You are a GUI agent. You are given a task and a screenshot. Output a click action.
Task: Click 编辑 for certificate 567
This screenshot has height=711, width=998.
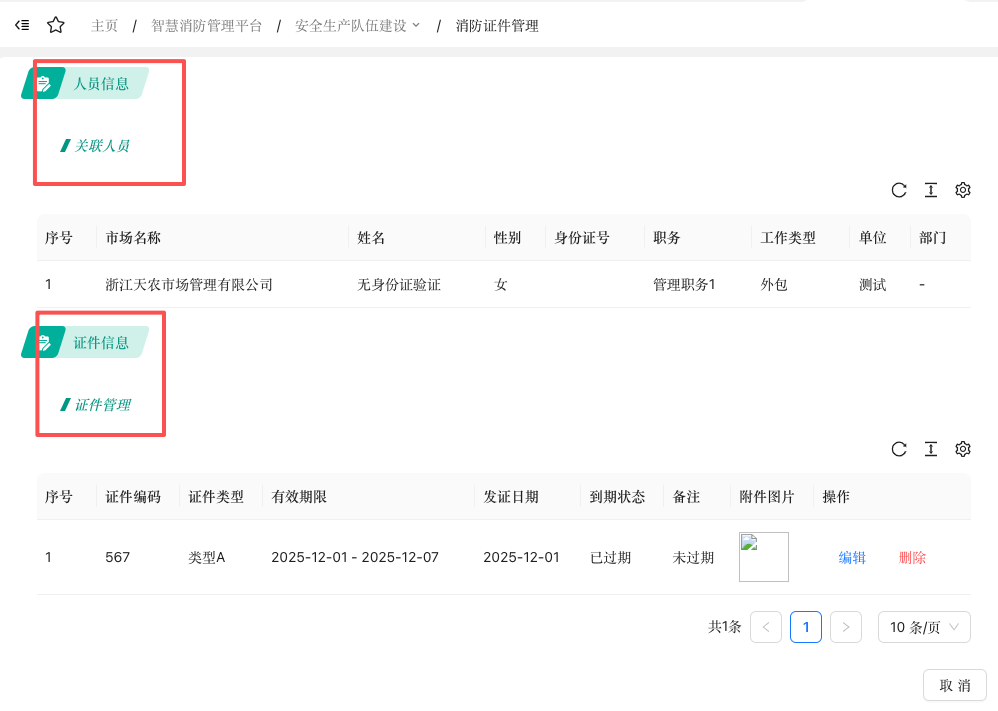(852, 558)
